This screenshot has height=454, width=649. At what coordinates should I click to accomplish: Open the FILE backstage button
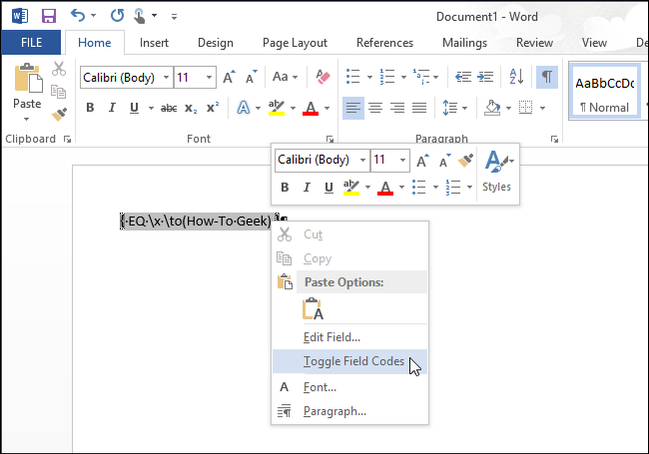pyautogui.click(x=30, y=43)
